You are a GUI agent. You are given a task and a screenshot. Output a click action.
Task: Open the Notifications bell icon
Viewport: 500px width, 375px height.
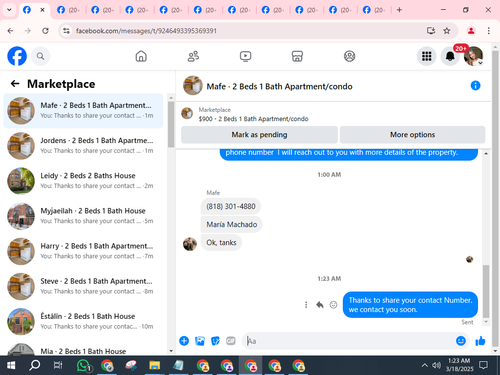tap(450, 56)
